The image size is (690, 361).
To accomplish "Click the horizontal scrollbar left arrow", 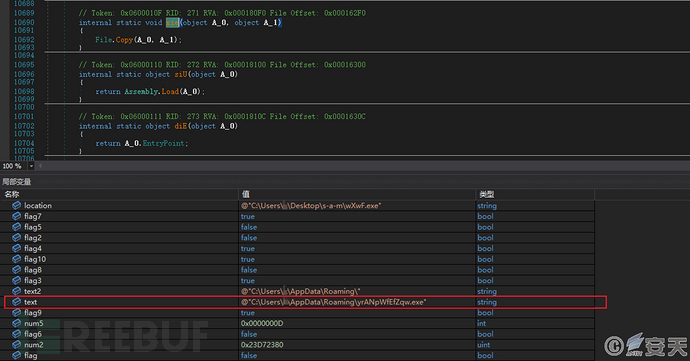I will click(x=40, y=166).
